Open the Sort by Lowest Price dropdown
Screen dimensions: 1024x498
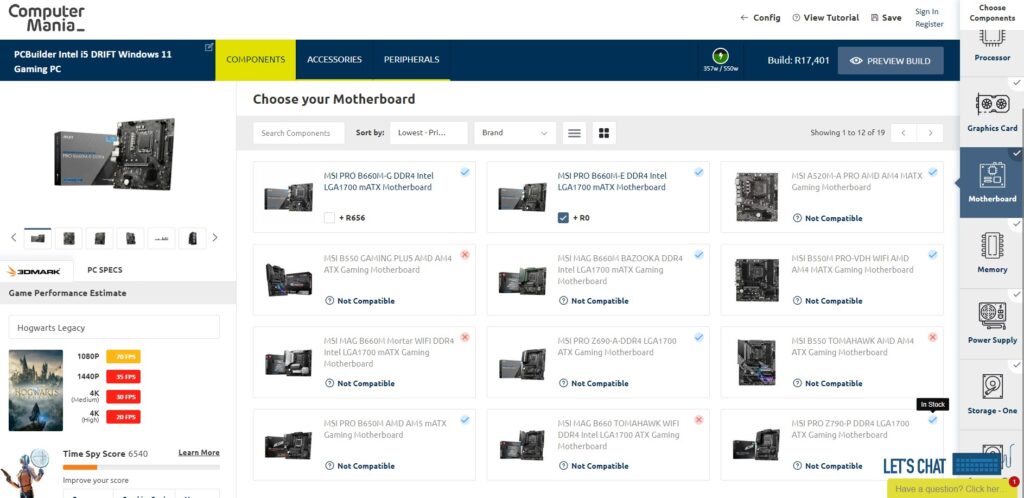pos(429,133)
